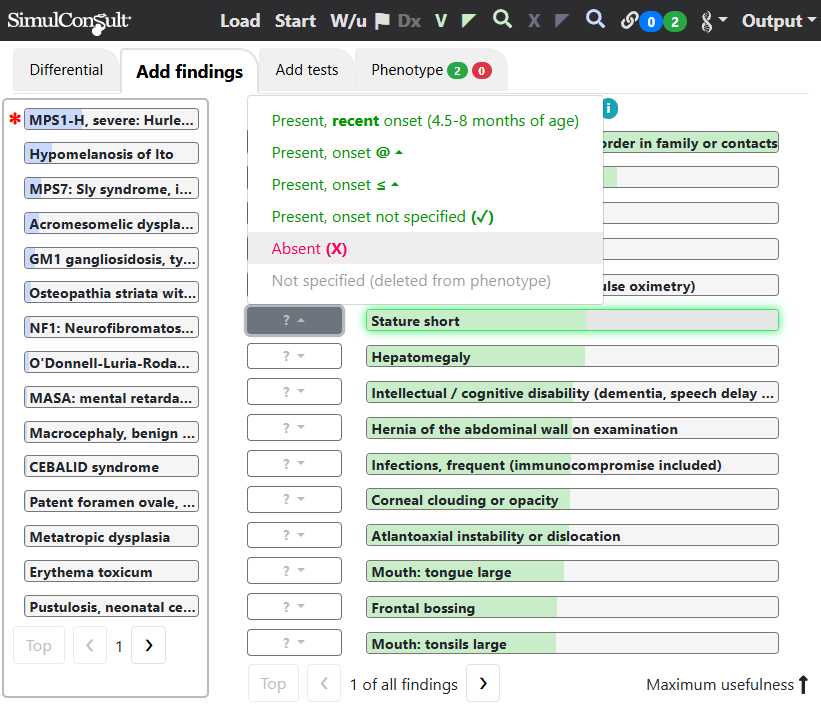The image size is (821, 706).
Task: Switch to the Differential tab
Action: point(66,70)
